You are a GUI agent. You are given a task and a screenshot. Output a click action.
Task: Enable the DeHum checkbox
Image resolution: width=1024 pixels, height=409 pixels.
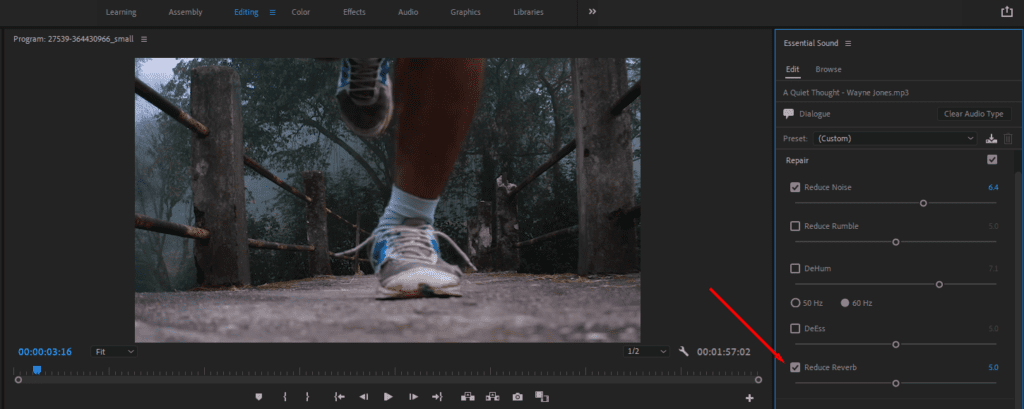(795, 269)
